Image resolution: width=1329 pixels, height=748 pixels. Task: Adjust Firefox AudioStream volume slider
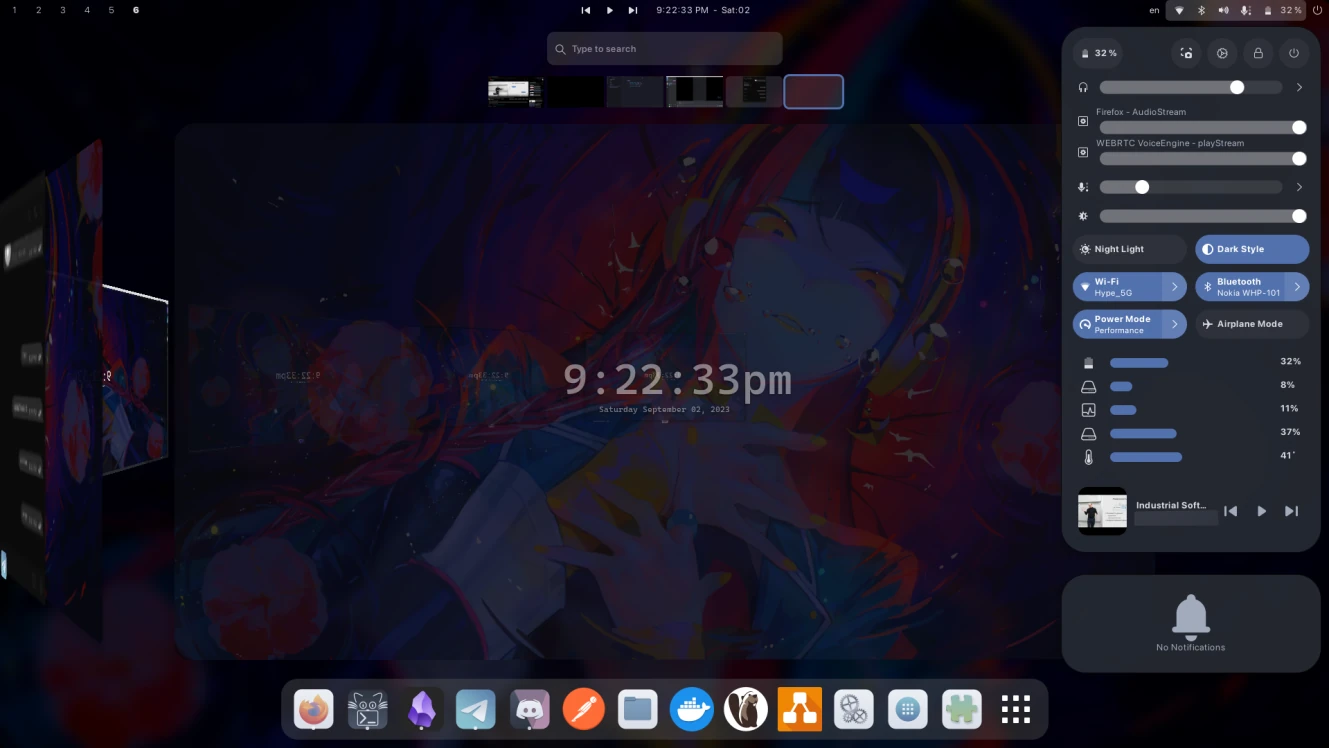(1203, 127)
